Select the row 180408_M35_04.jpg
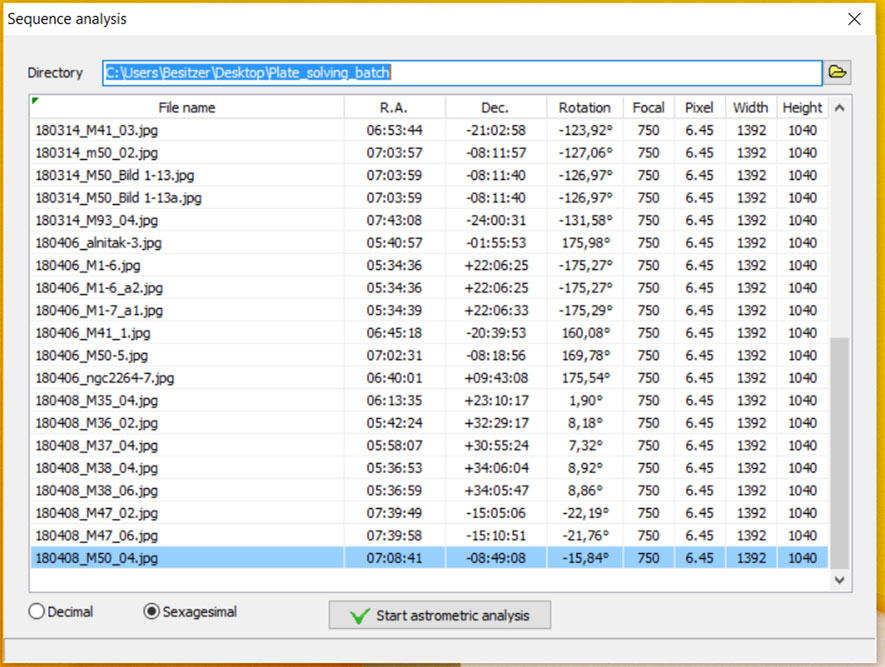 (x=429, y=401)
